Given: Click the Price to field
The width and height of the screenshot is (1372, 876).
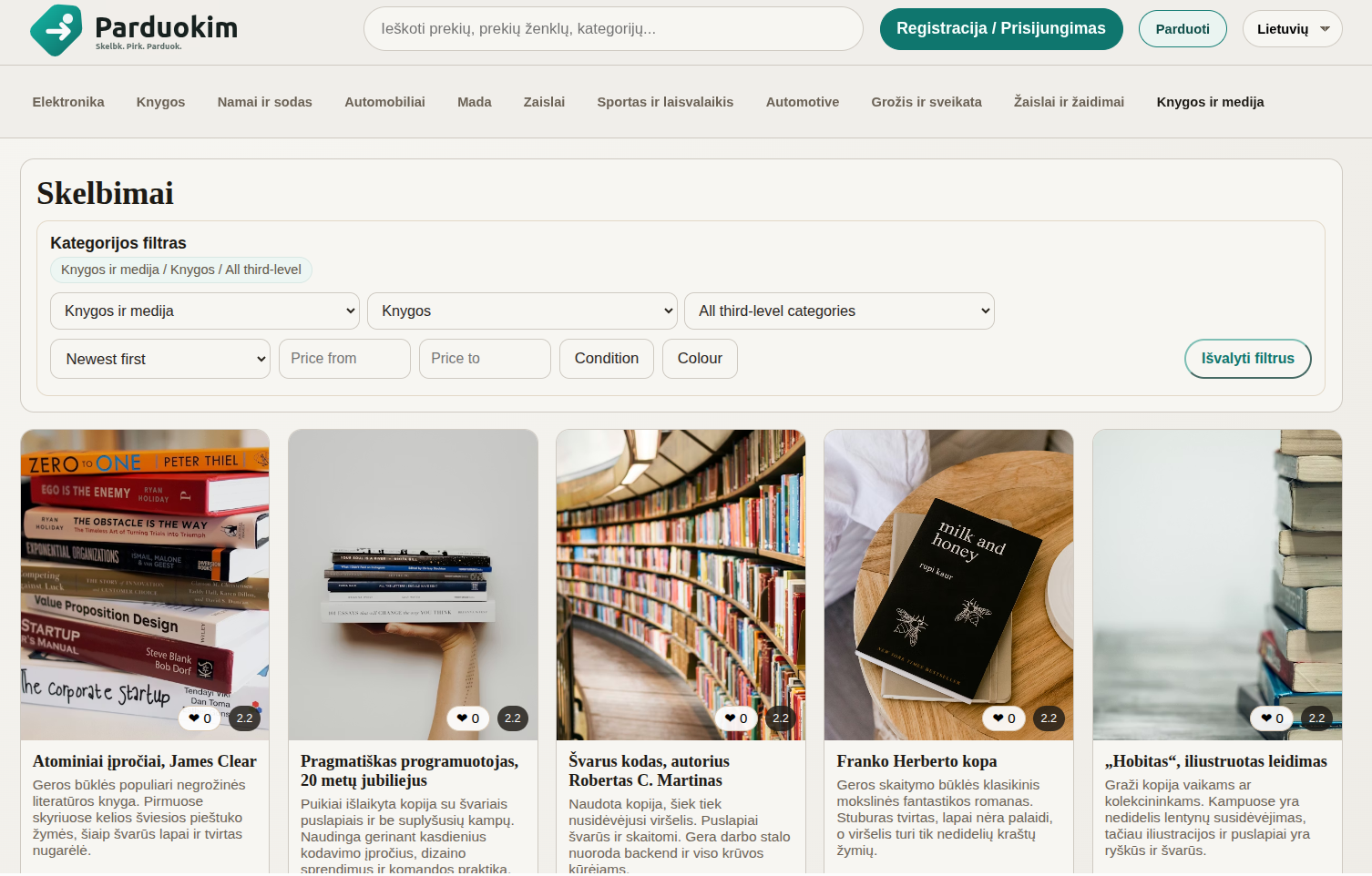Looking at the screenshot, I should coord(485,359).
